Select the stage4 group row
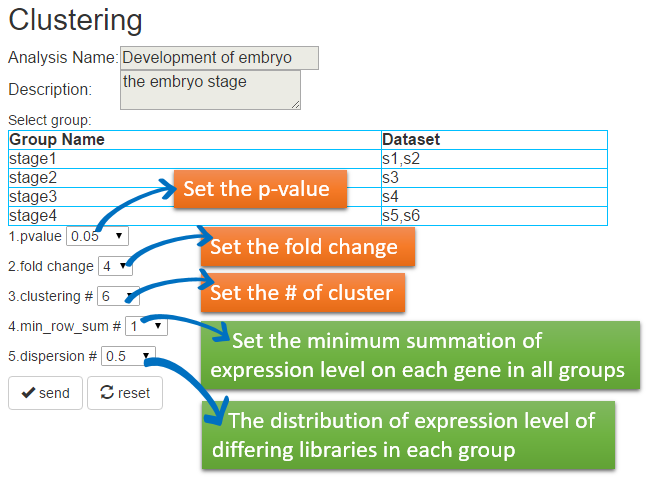This screenshot has width=652, height=489. tap(308, 216)
